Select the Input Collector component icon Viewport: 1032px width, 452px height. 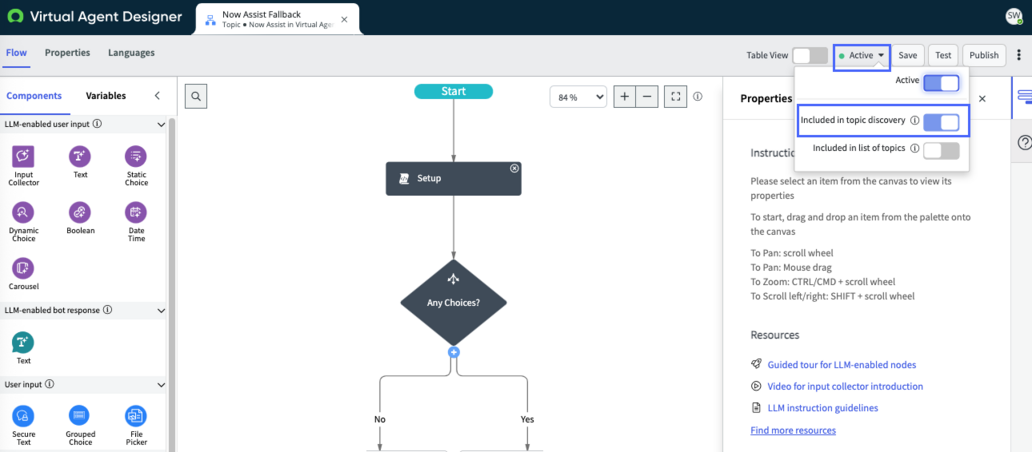[x=24, y=157]
